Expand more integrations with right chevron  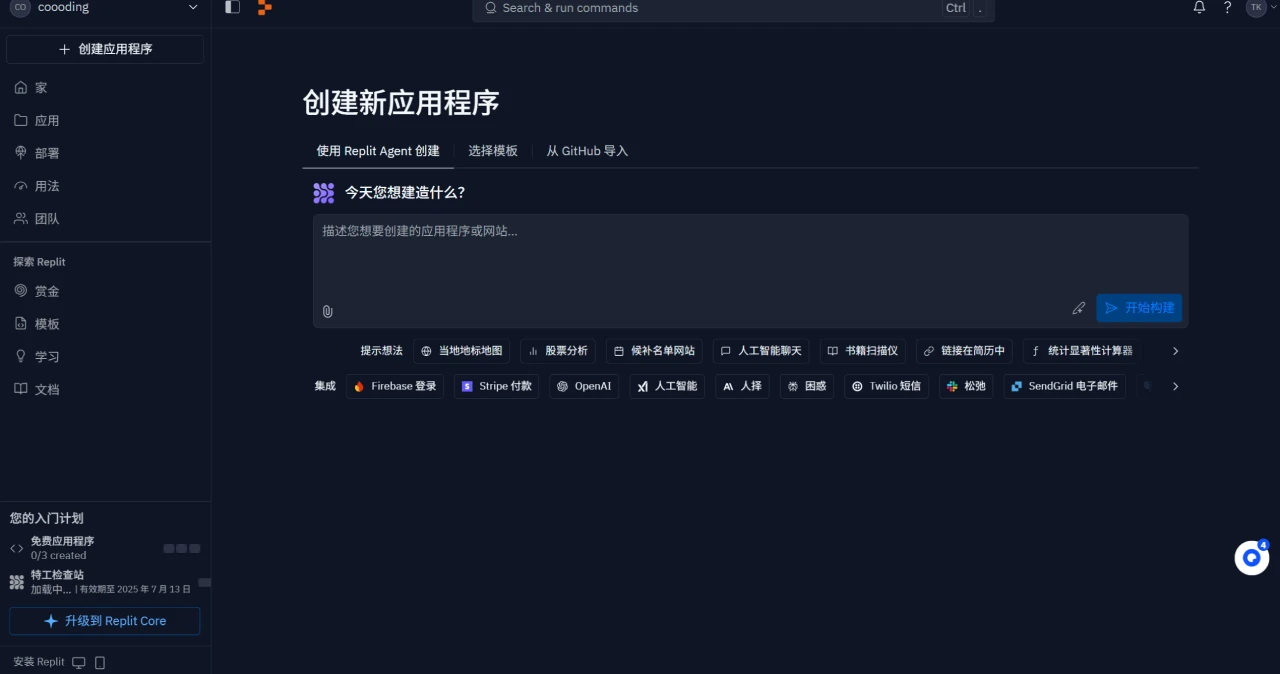coord(1175,386)
